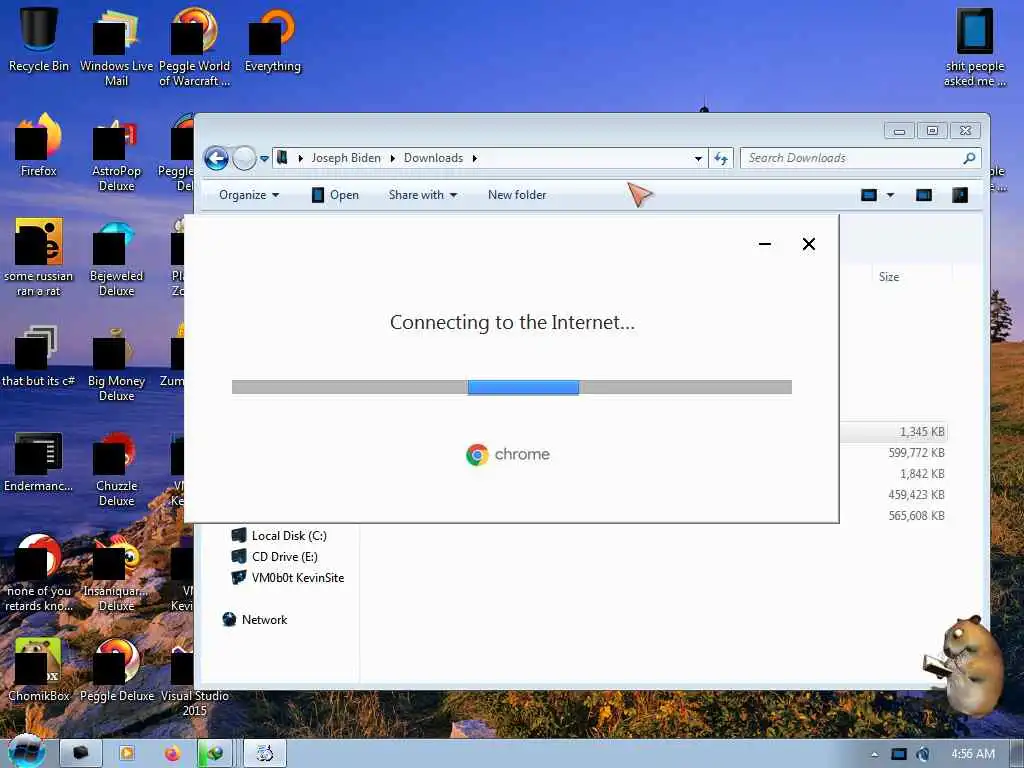
Task: Click the first pinned taskbar app button
Action: click(x=81, y=753)
